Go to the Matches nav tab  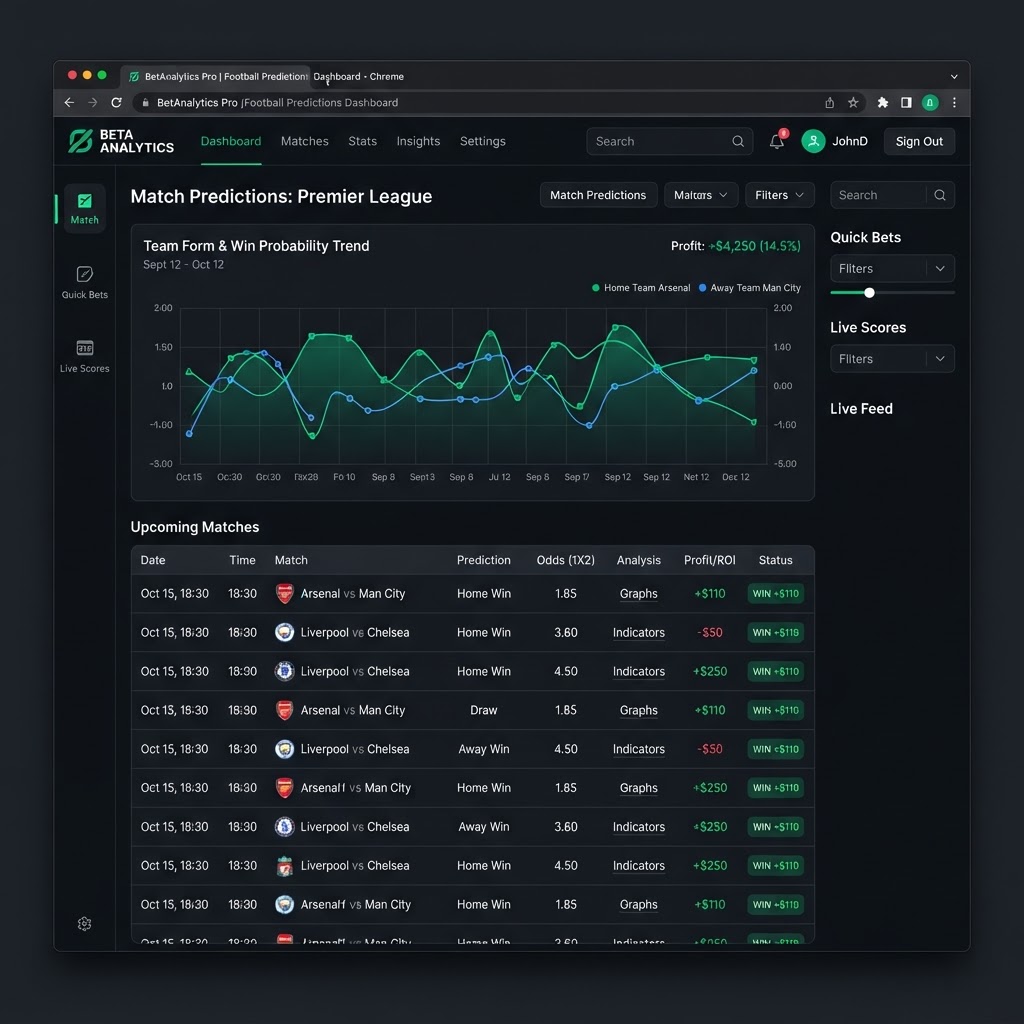coord(304,141)
